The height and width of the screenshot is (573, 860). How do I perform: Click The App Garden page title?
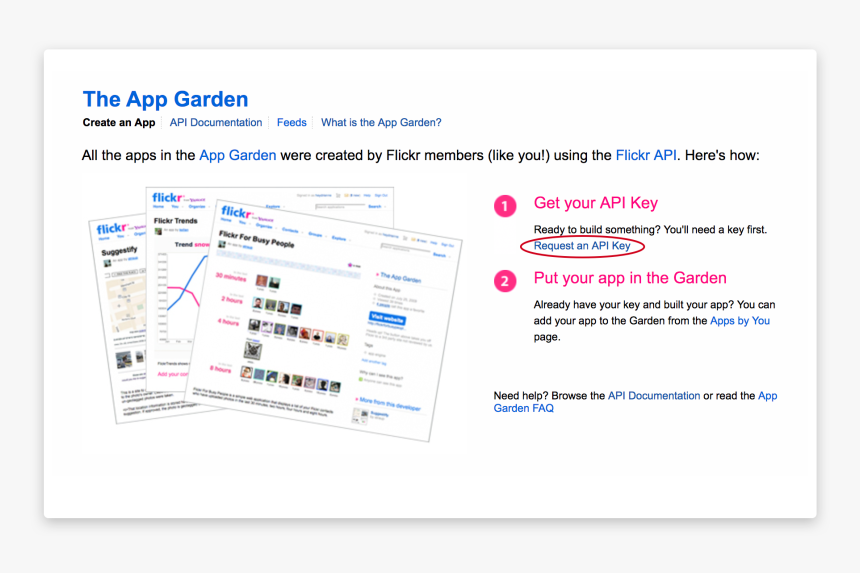click(165, 99)
